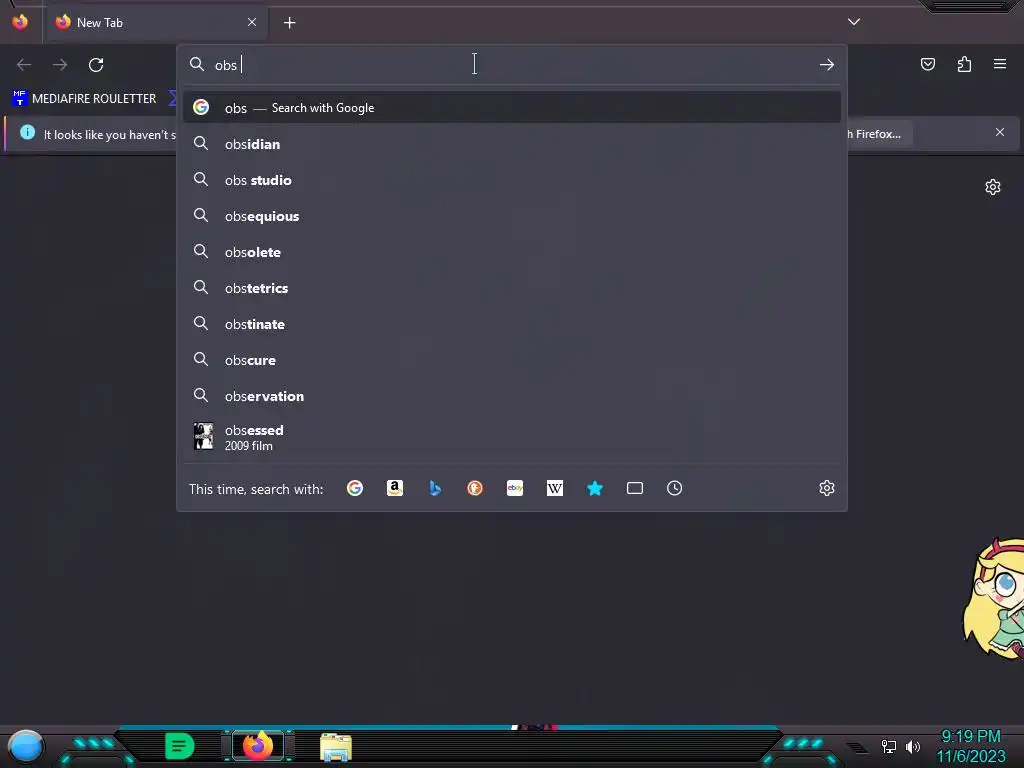The image size is (1024, 768).
Task: Open the Extensions puzzle icon
Action: click(x=964, y=64)
